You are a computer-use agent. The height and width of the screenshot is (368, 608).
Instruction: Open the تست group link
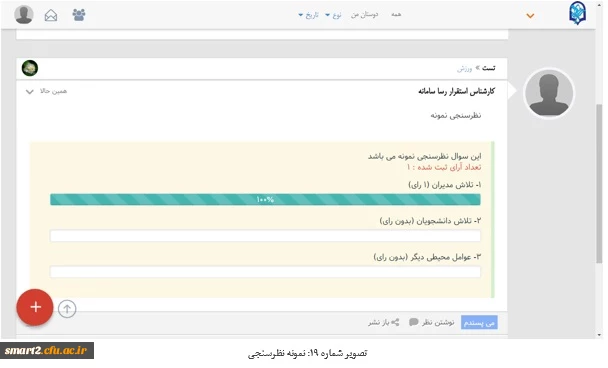coord(489,68)
